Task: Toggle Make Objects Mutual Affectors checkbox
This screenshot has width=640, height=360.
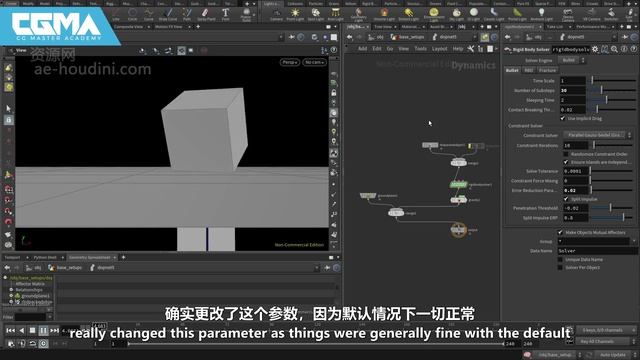Action: click(x=560, y=232)
